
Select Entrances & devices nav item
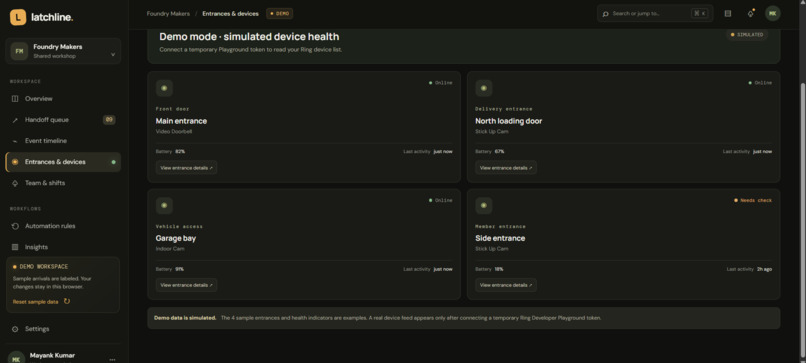[63, 162]
